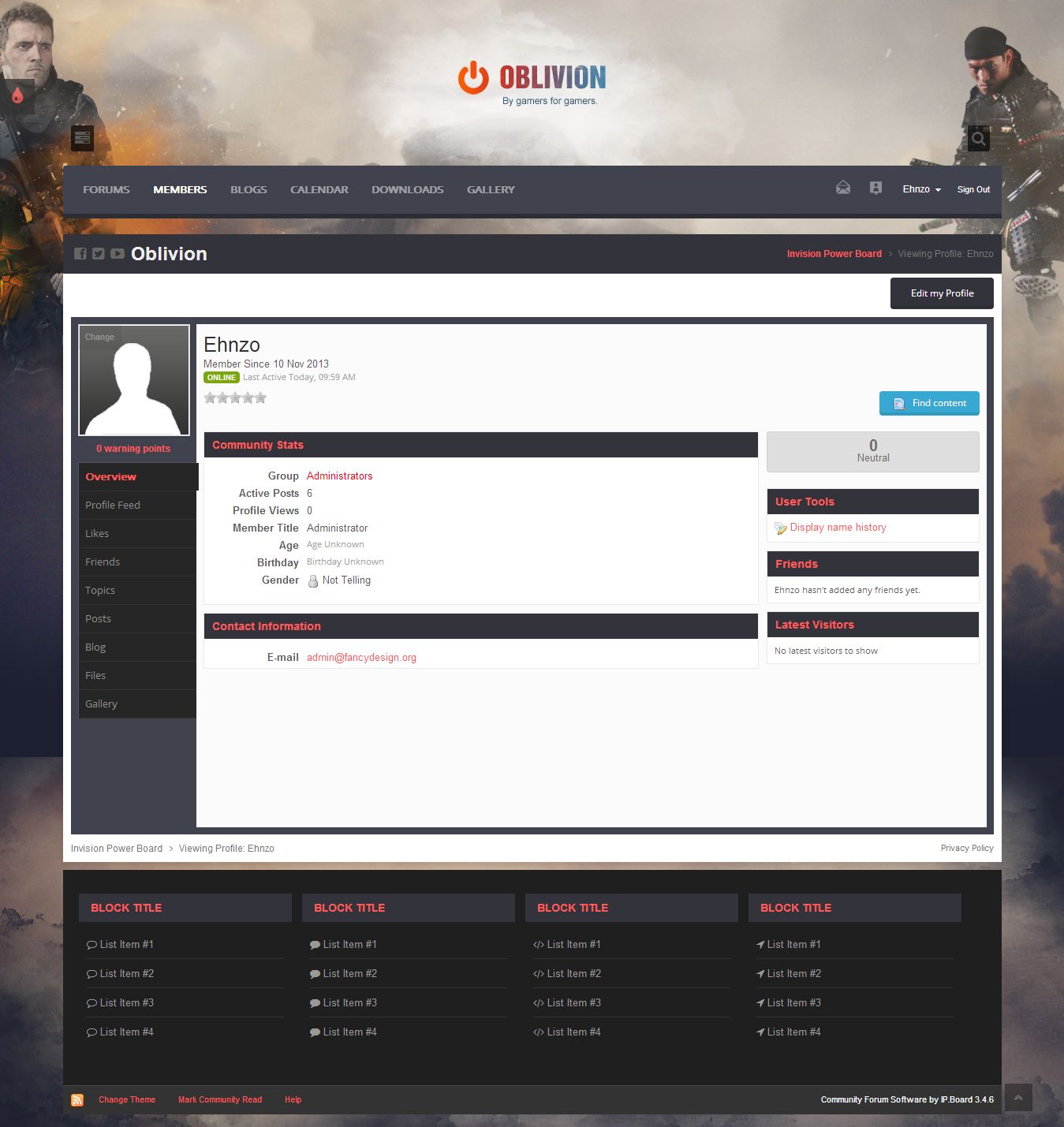The height and width of the screenshot is (1127, 1064).
Task: Open the search magnifier icon
Action: (x=978, y=138)
